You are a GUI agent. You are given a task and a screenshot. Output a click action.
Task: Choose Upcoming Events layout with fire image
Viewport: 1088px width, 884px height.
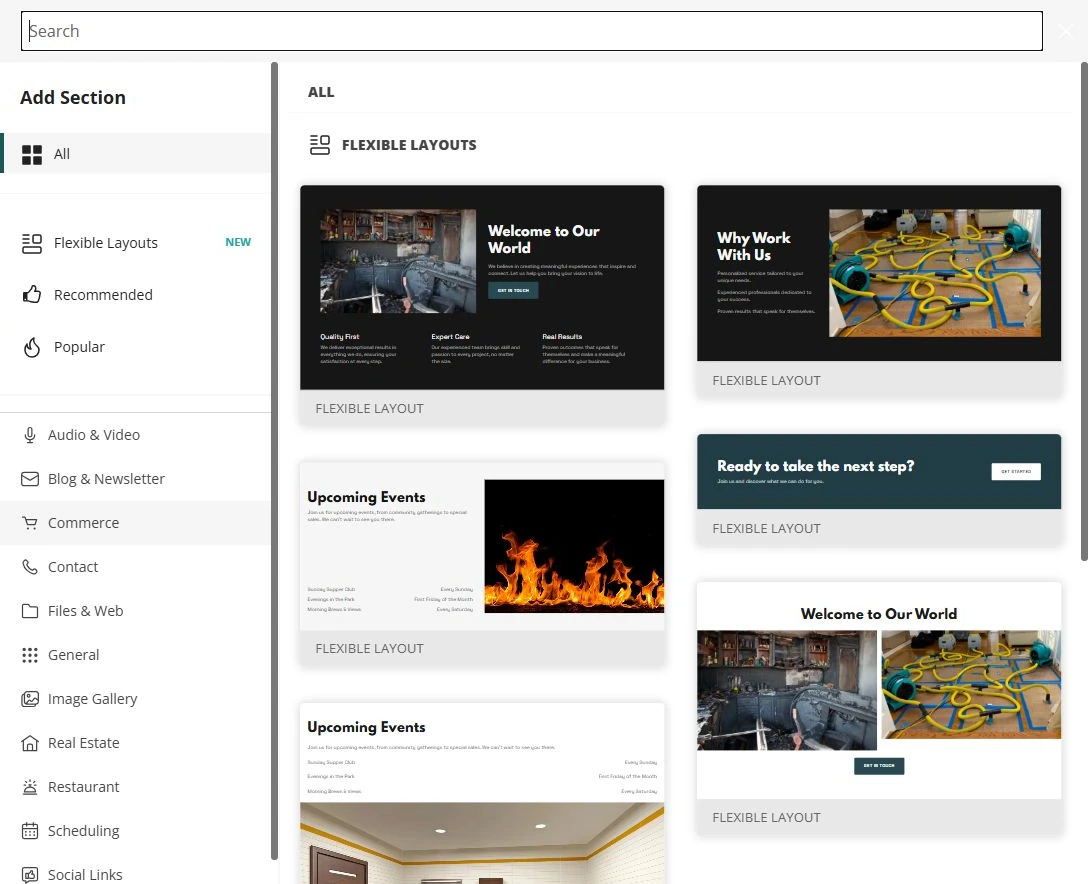(482, 563)
